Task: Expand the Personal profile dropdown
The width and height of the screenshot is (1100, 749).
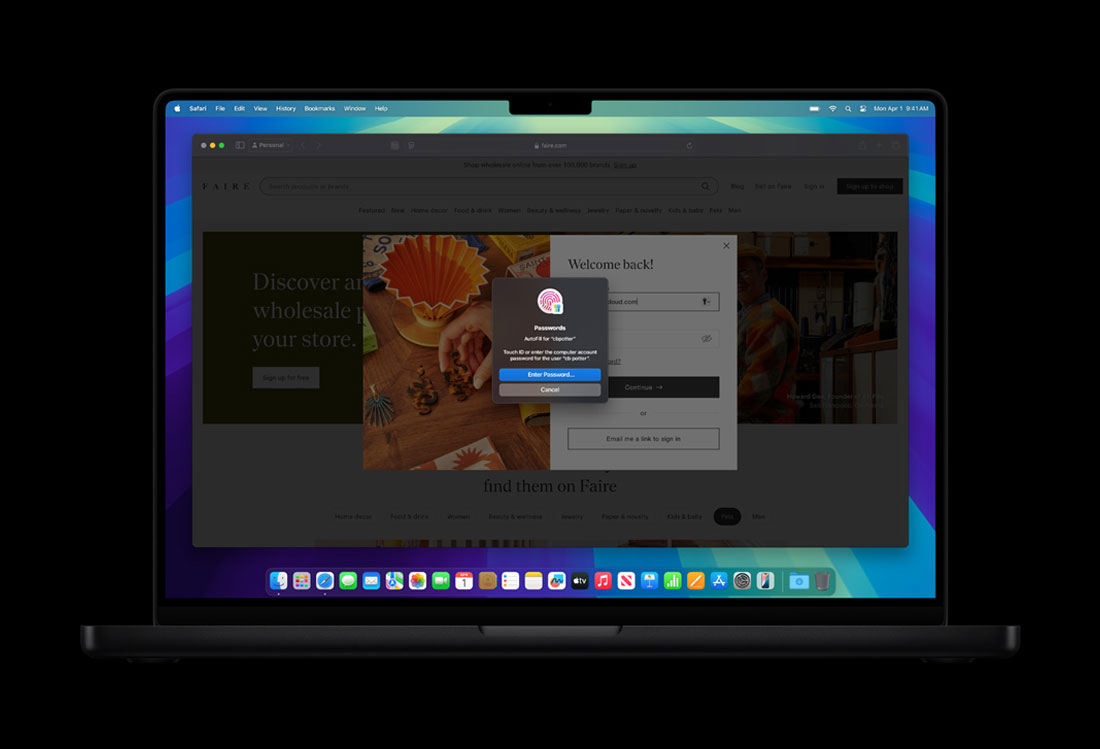Action: (269, 145)
